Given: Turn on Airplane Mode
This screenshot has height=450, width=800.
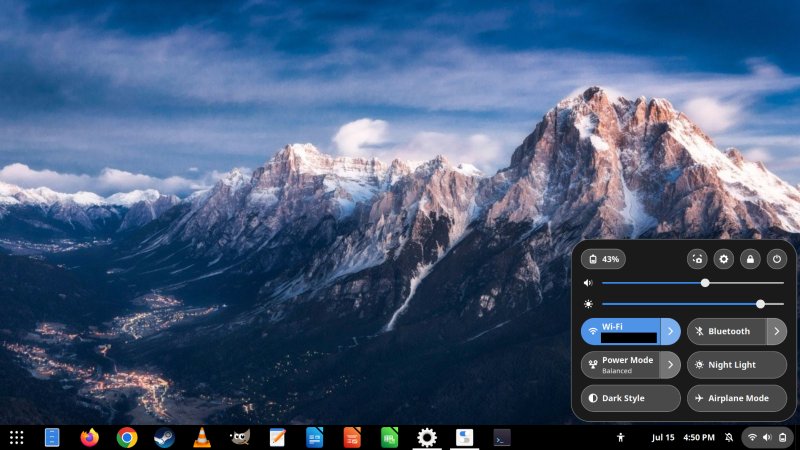Looking at the screenshot, I should click(x=737, y=398).
